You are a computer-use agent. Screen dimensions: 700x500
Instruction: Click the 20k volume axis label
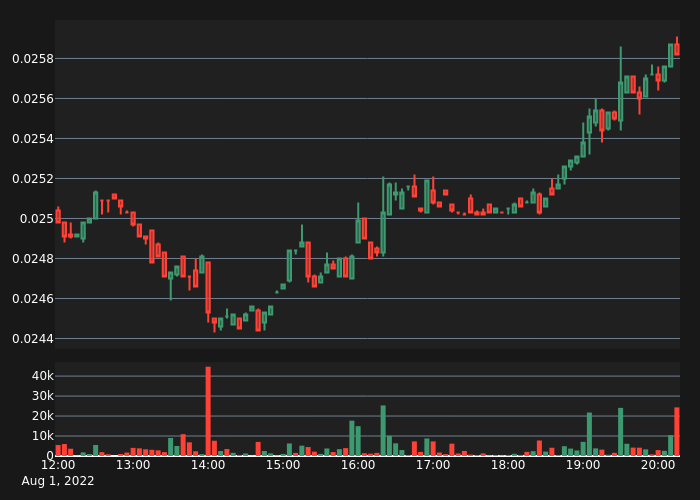42,416
